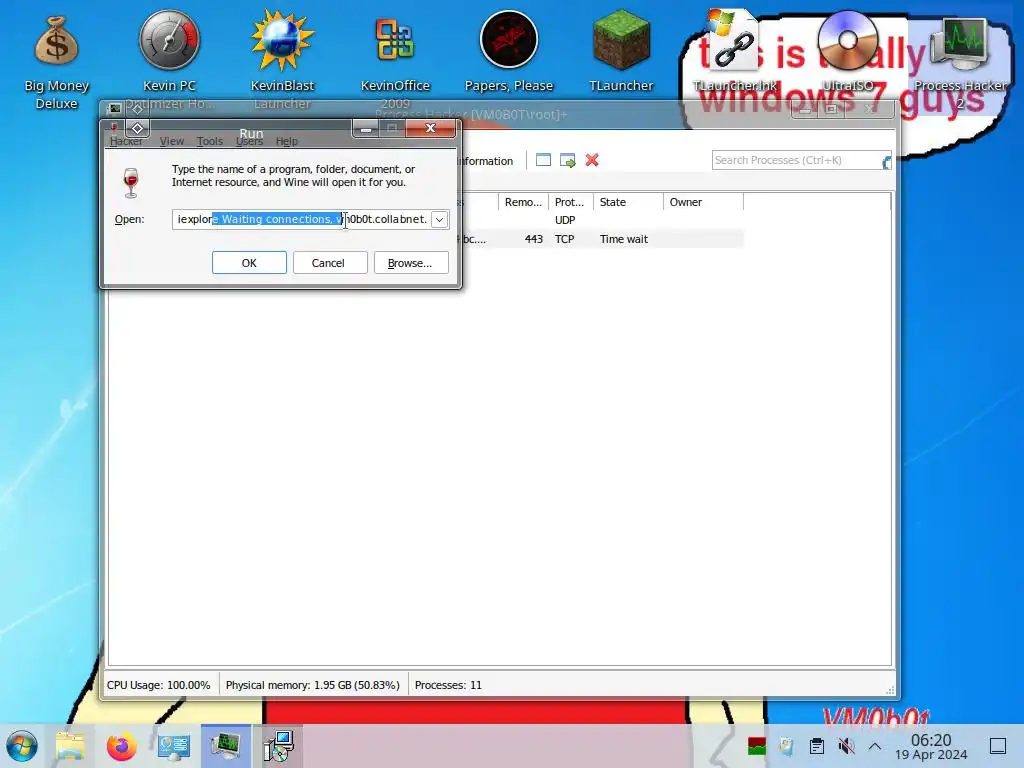Open the Hacker menu

point(125,141)
